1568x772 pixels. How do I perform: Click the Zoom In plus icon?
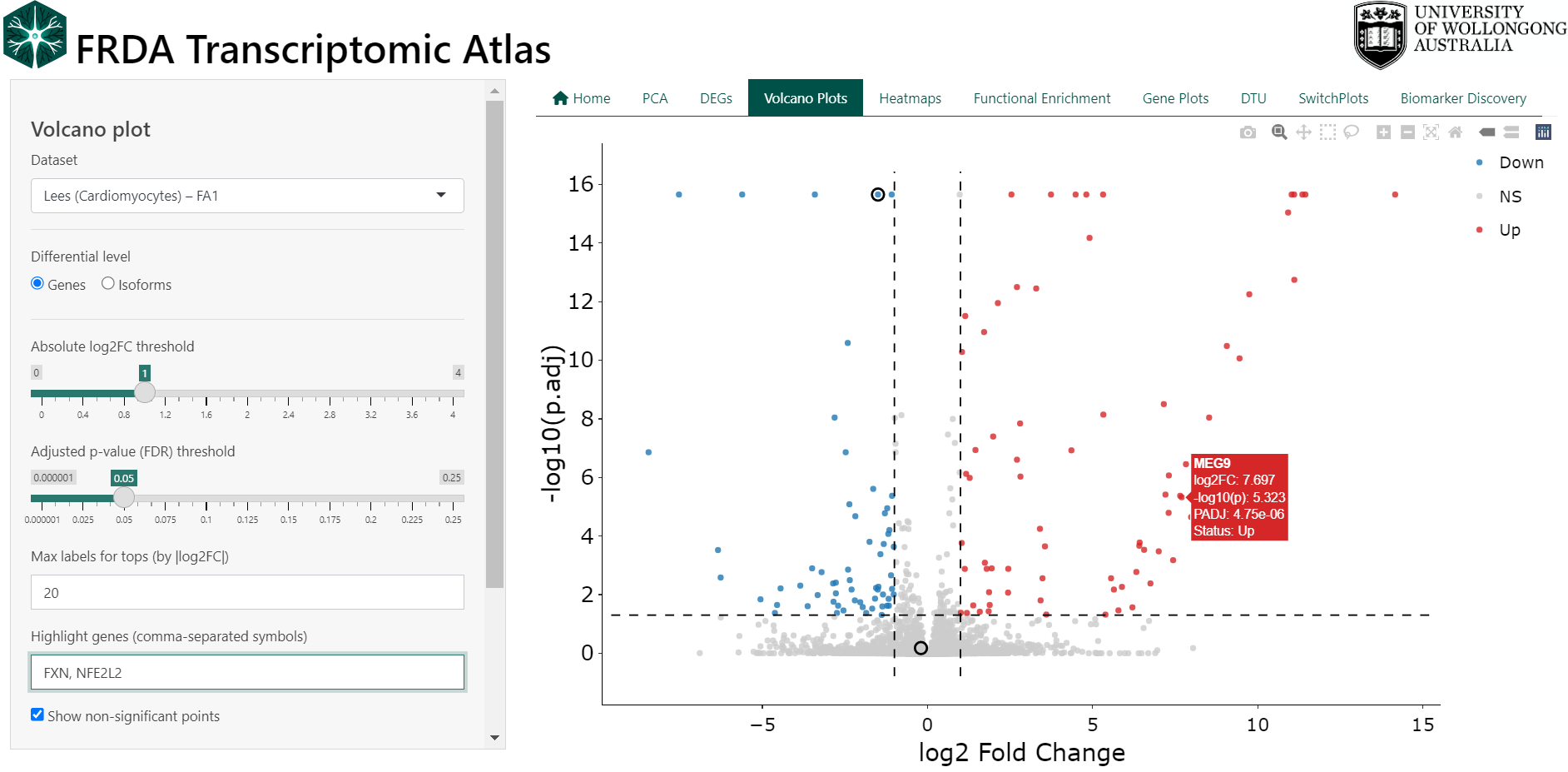tap(1383, 132)
